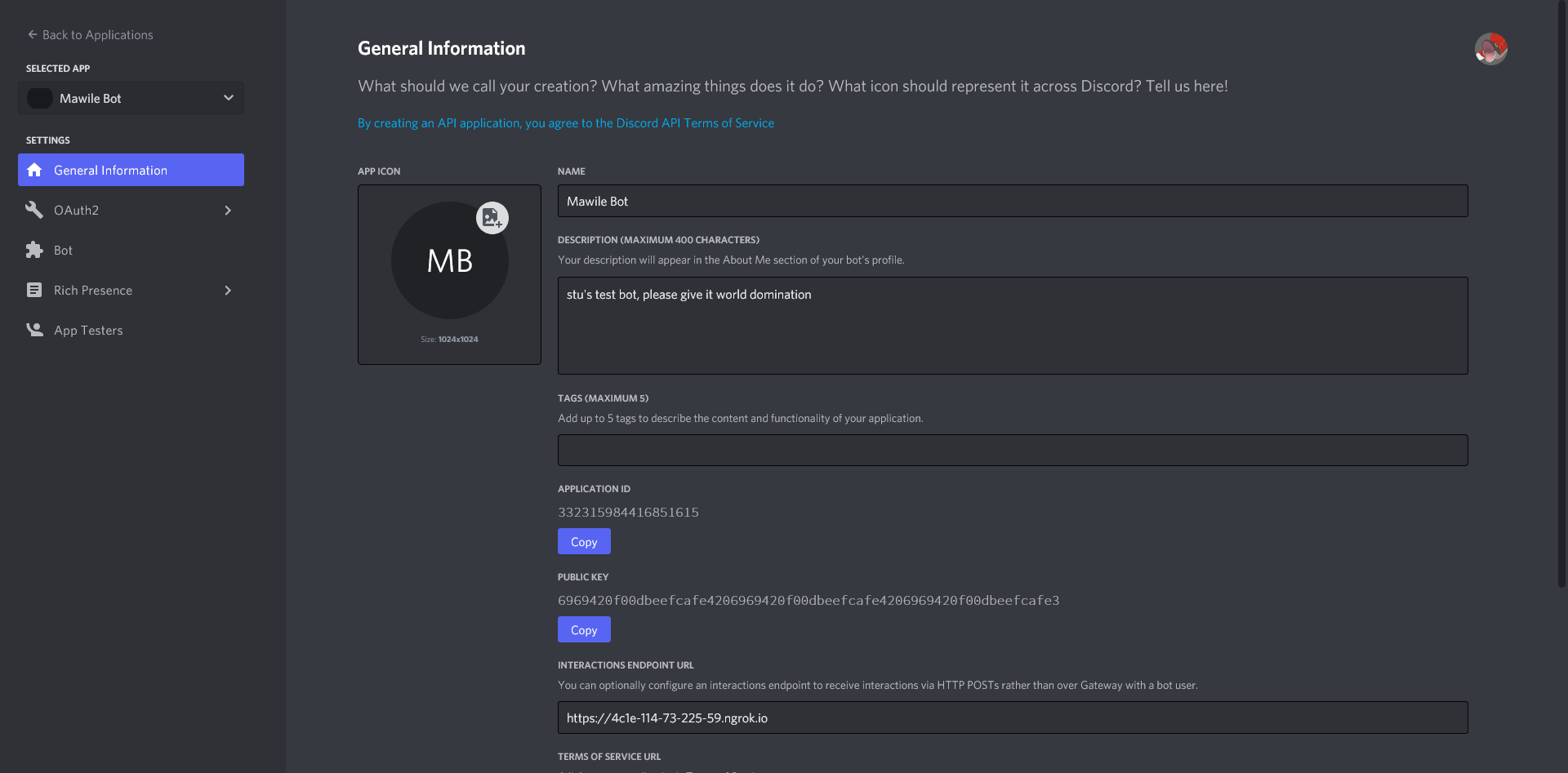Screen dimensions: 1568x773
Task: Click the home icon beside General Information
Action: (x=34, y=170)
